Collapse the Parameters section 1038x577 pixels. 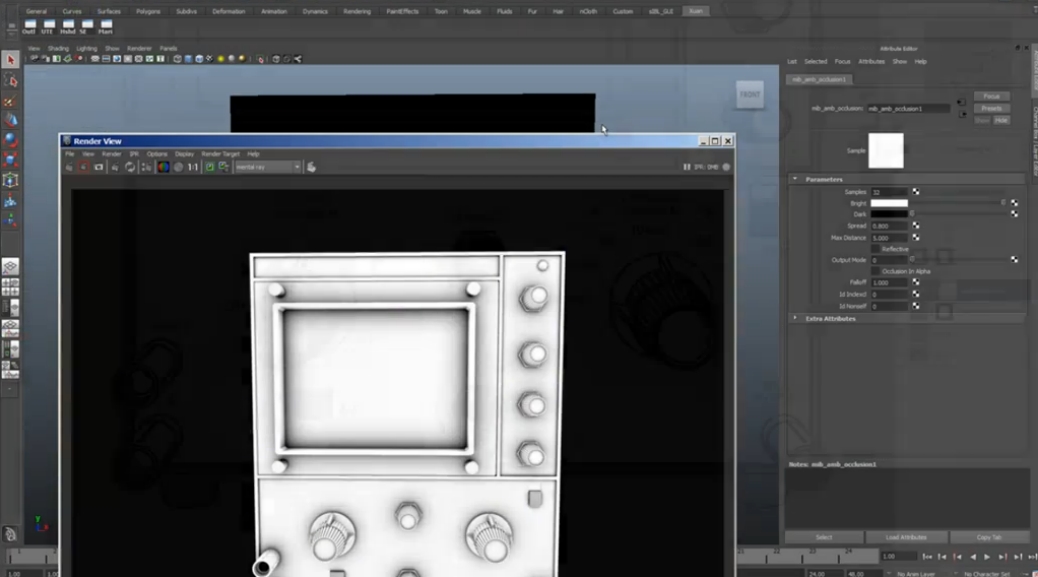(795, 179)
